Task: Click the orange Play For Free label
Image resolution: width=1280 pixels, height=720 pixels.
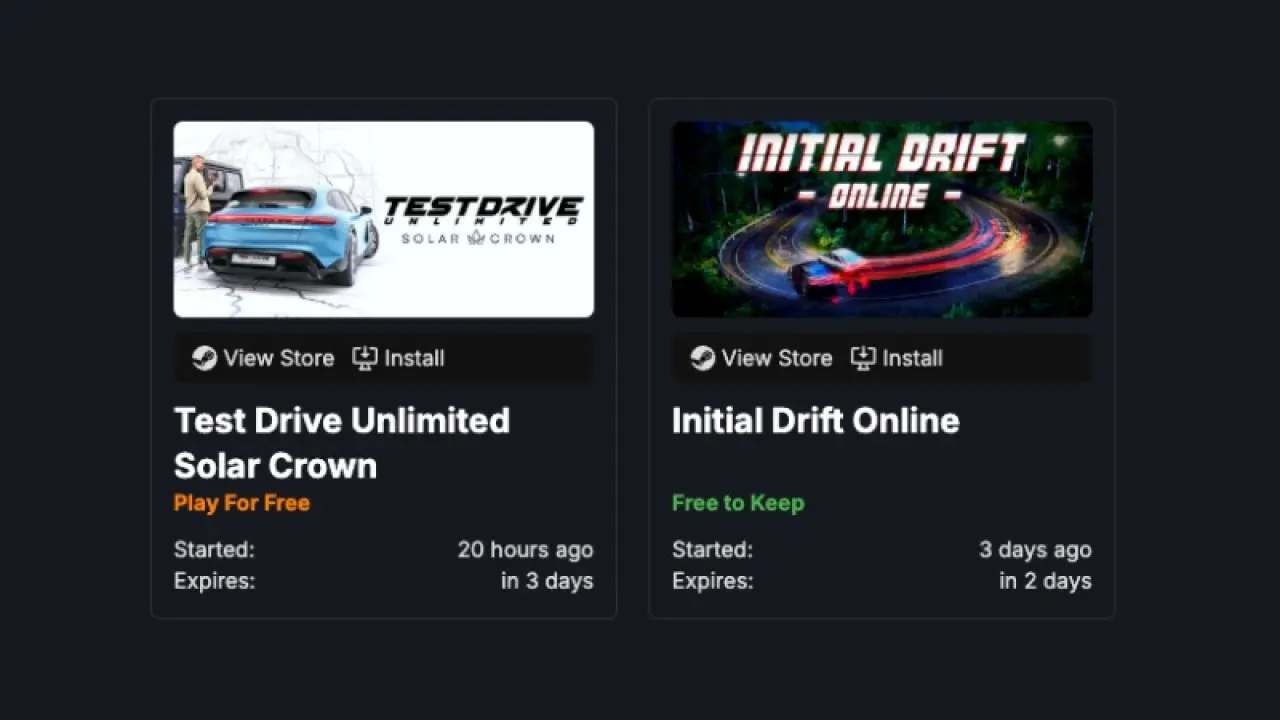Action: (241, 503)
